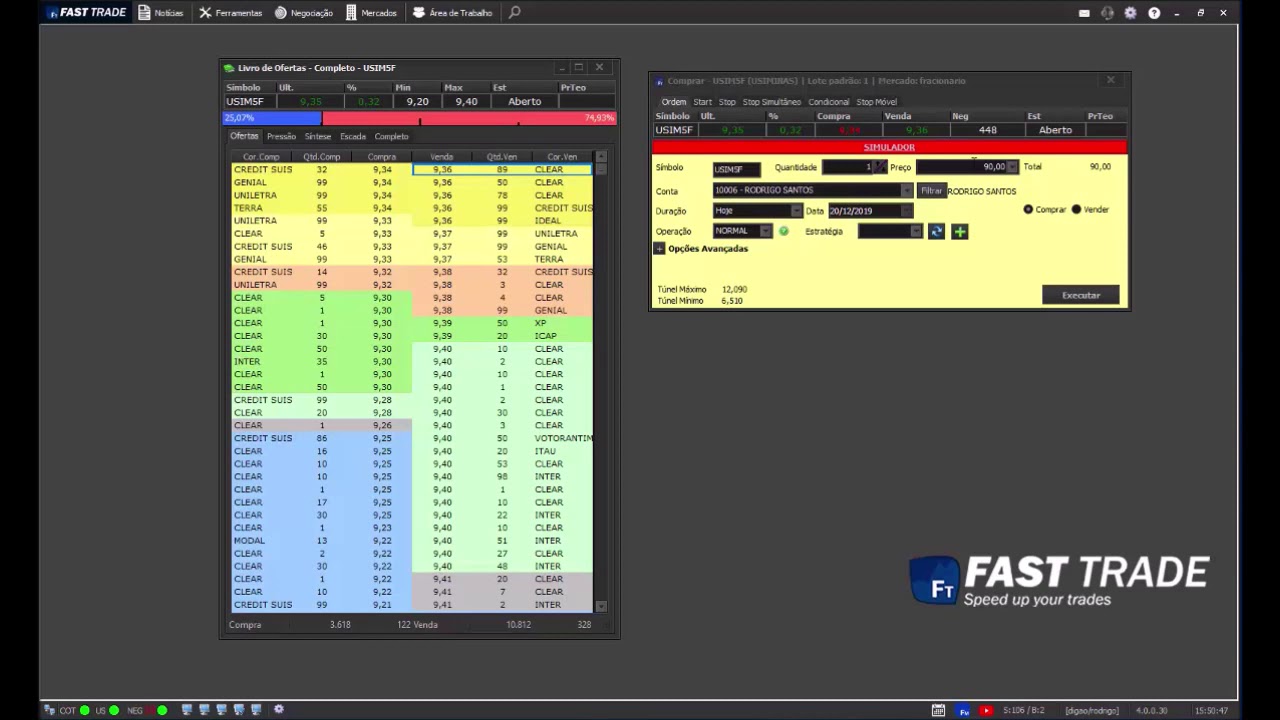The image size is (1280, 720).
Task: Select the Start tab in Comprar window
Action: (703, 102)
